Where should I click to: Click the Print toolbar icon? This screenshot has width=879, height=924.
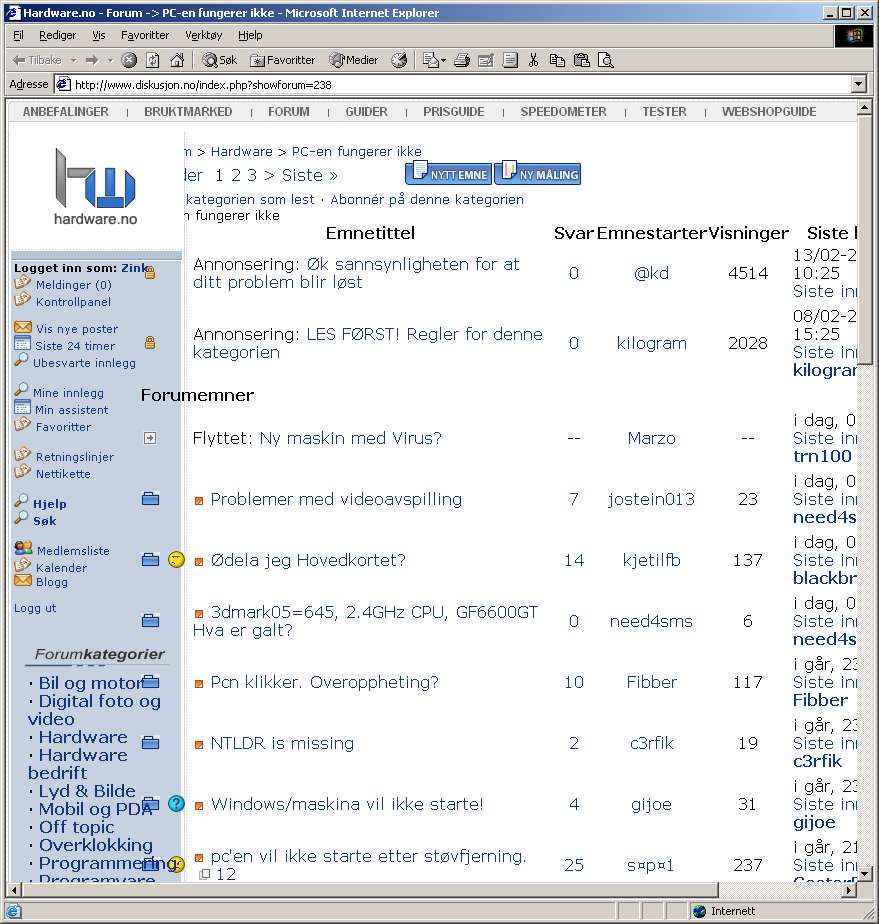pos(462,60)
